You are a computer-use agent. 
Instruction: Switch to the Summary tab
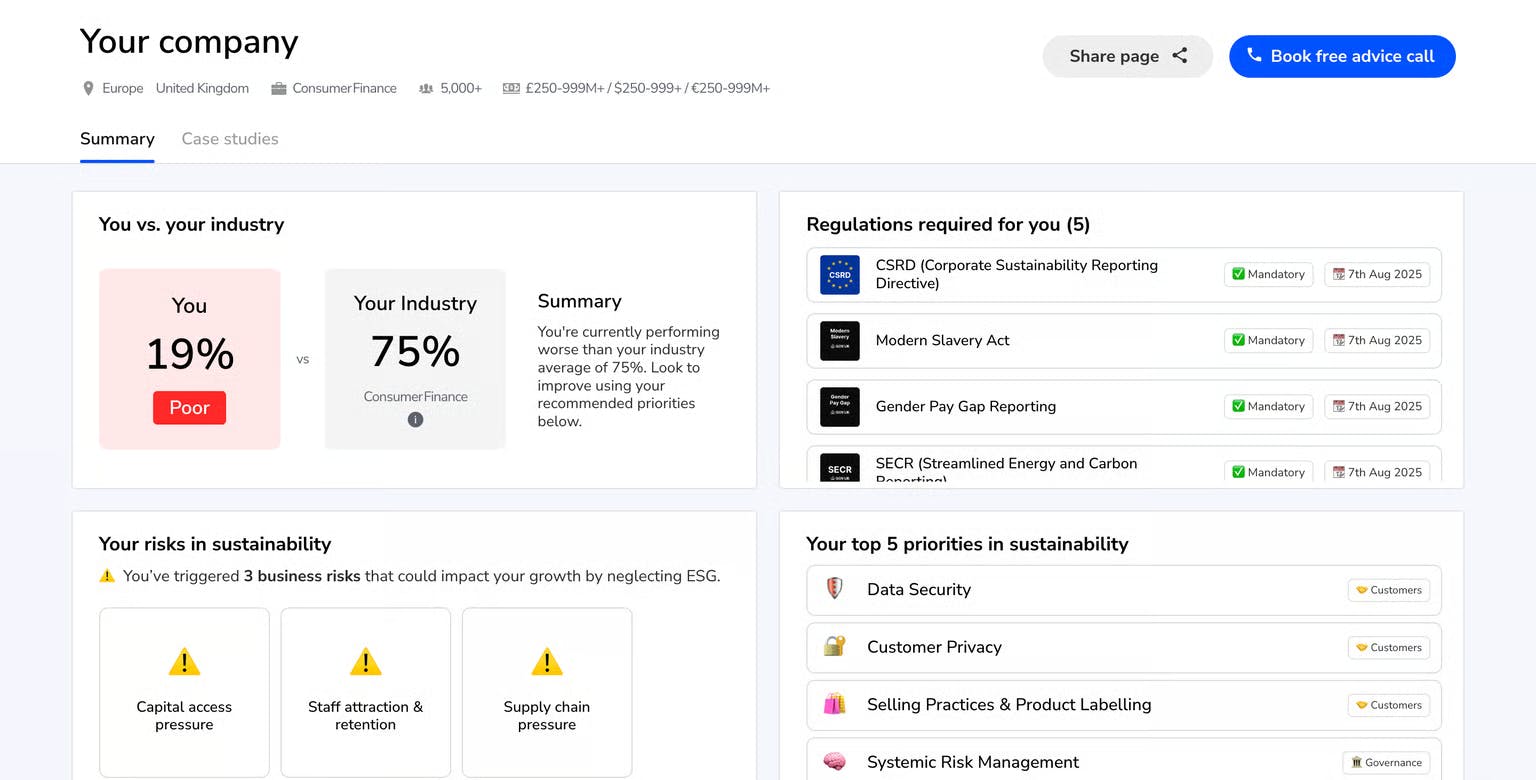tap(117, 139)
